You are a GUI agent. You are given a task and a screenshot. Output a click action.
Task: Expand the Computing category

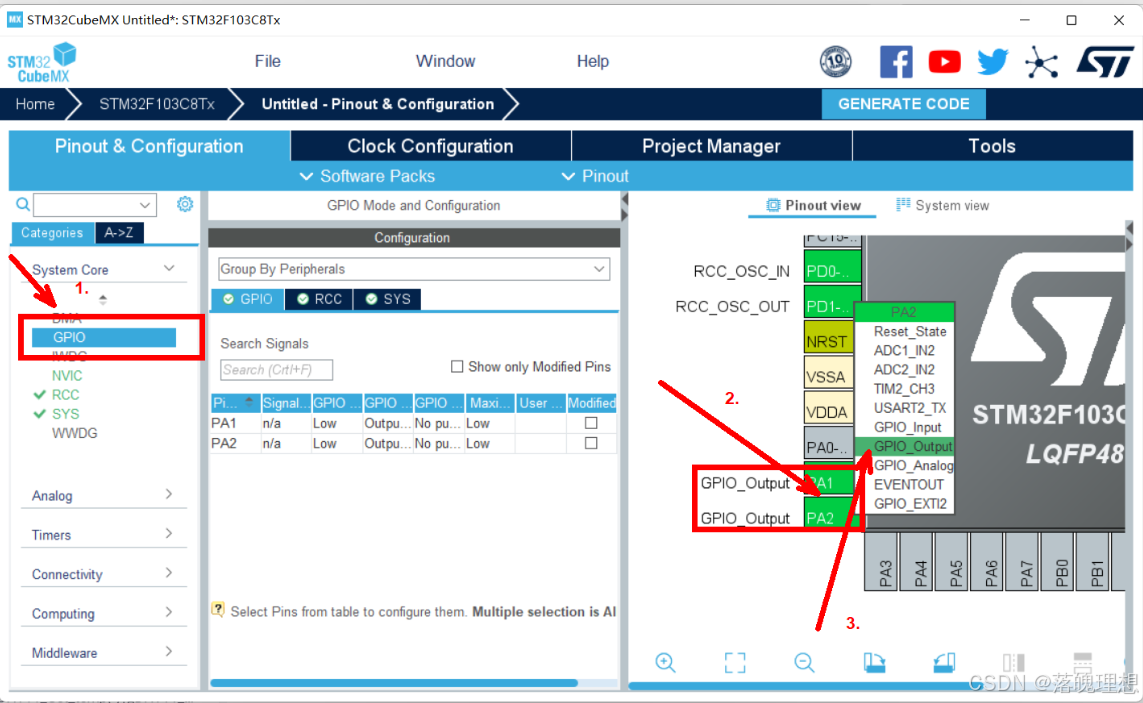169,613
